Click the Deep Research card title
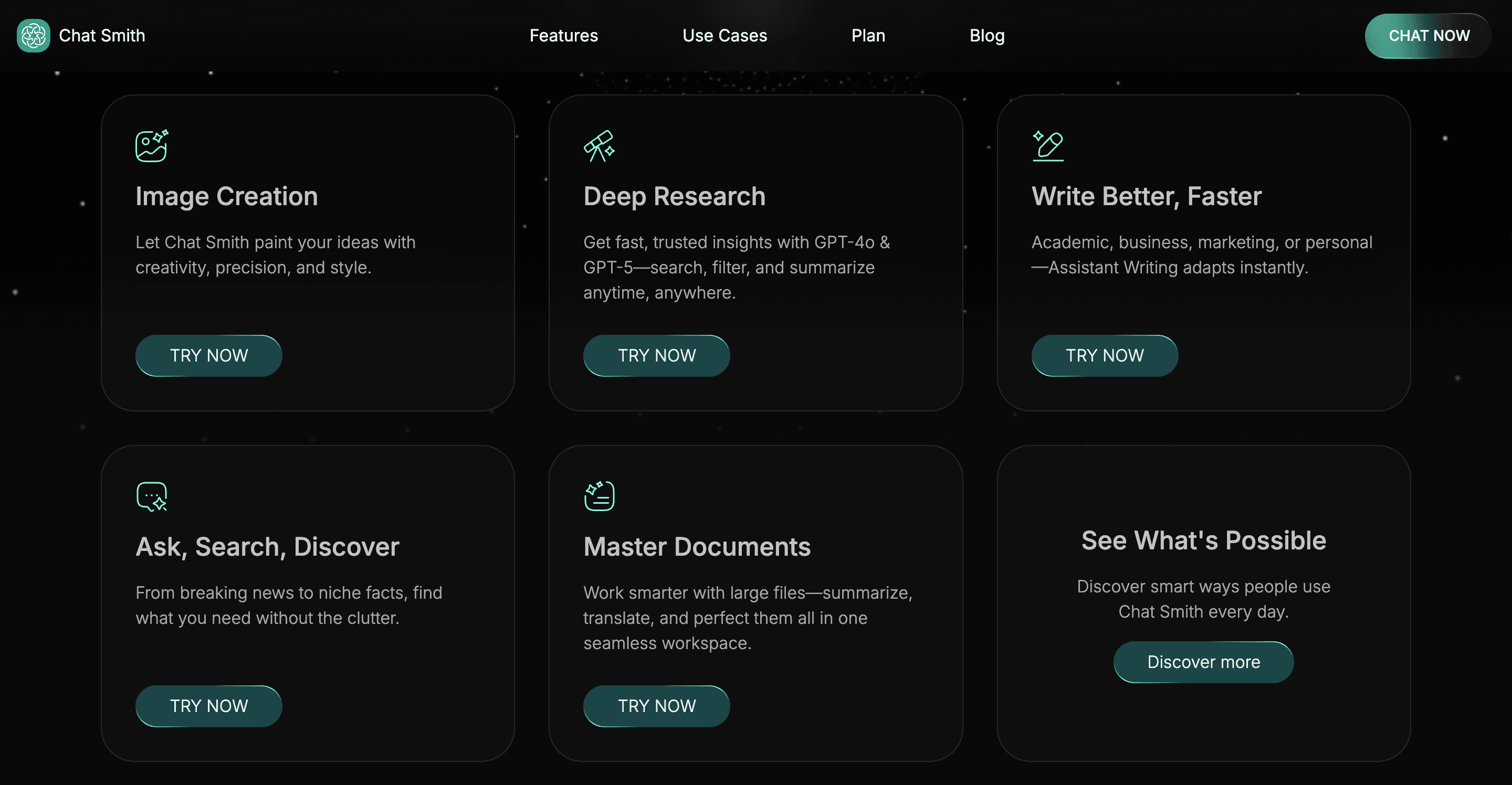 (674, 196)
